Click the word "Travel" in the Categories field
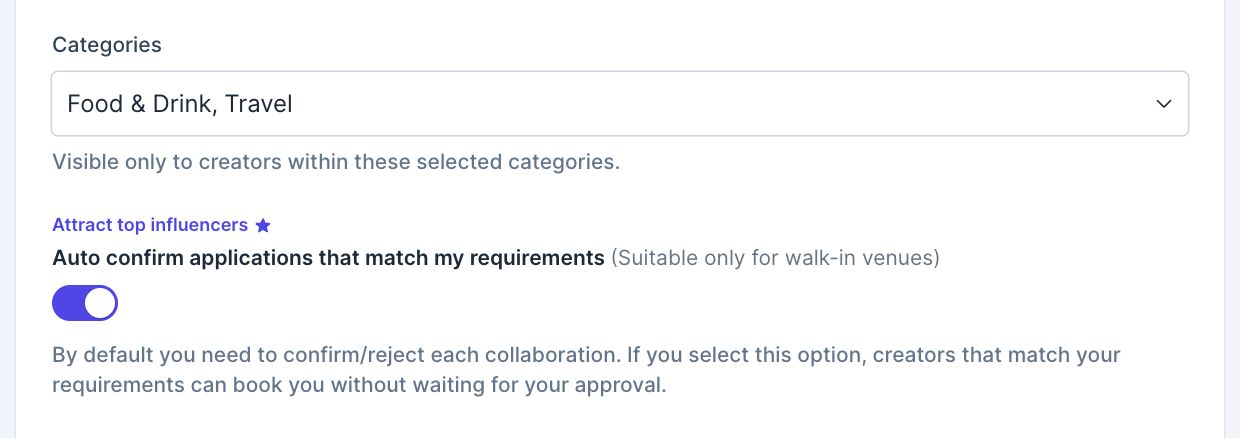Screen dimensions: 1240x438 point(259,103)
